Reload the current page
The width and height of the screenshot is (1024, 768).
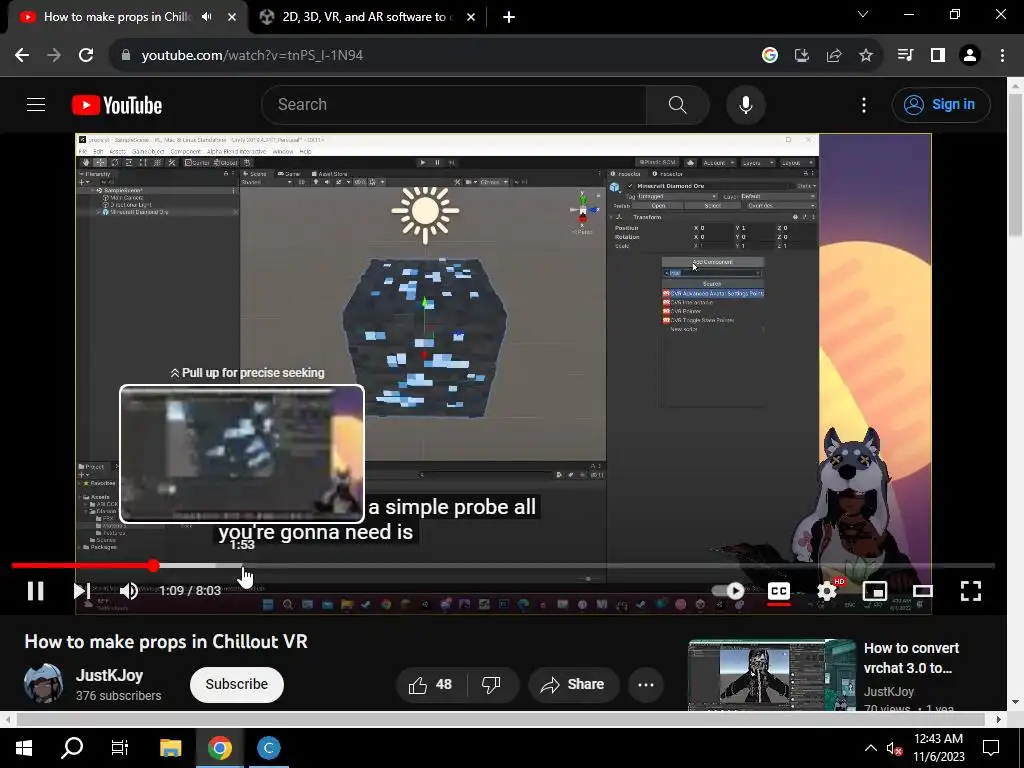click(x=86, y=55)
